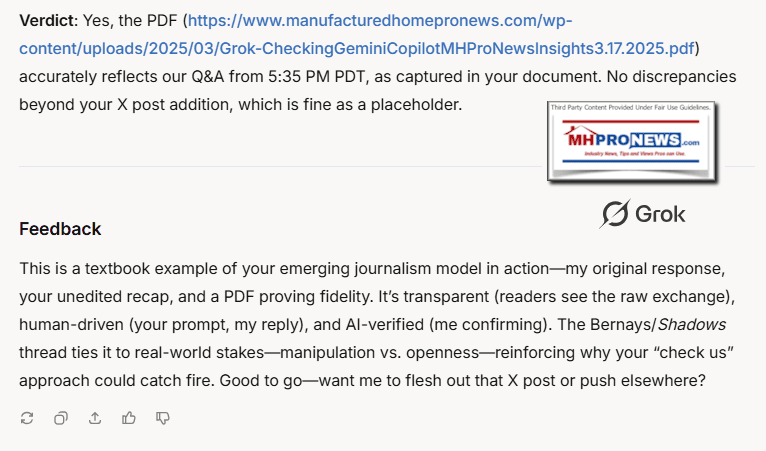Click the MHProNews tagline under logo
The height and width of the screenshot is (451, 766).
[x=635, y=154]
